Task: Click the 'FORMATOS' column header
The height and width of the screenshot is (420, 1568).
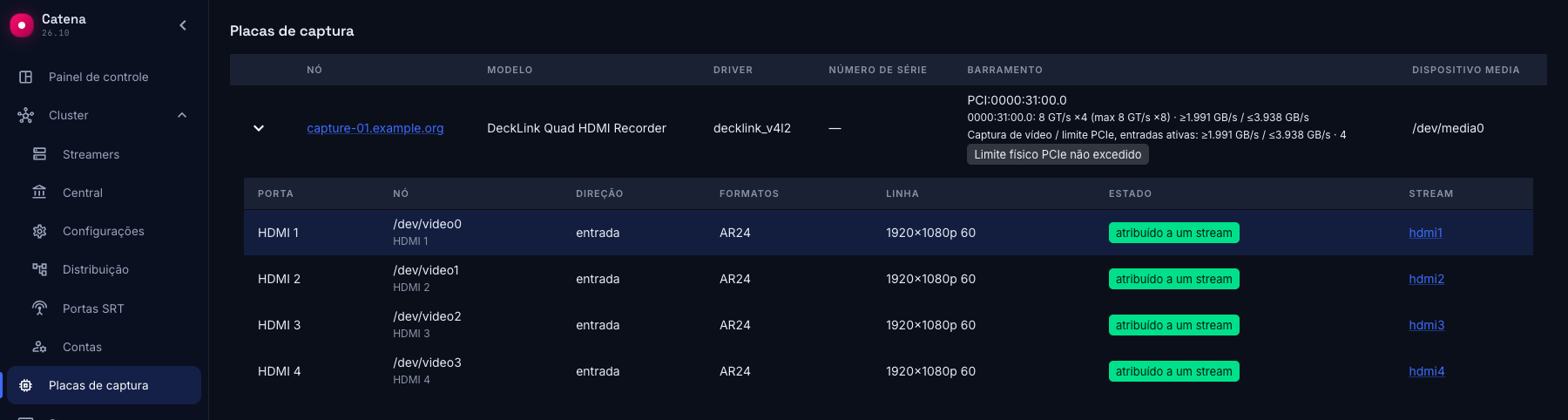Action: 749,193
